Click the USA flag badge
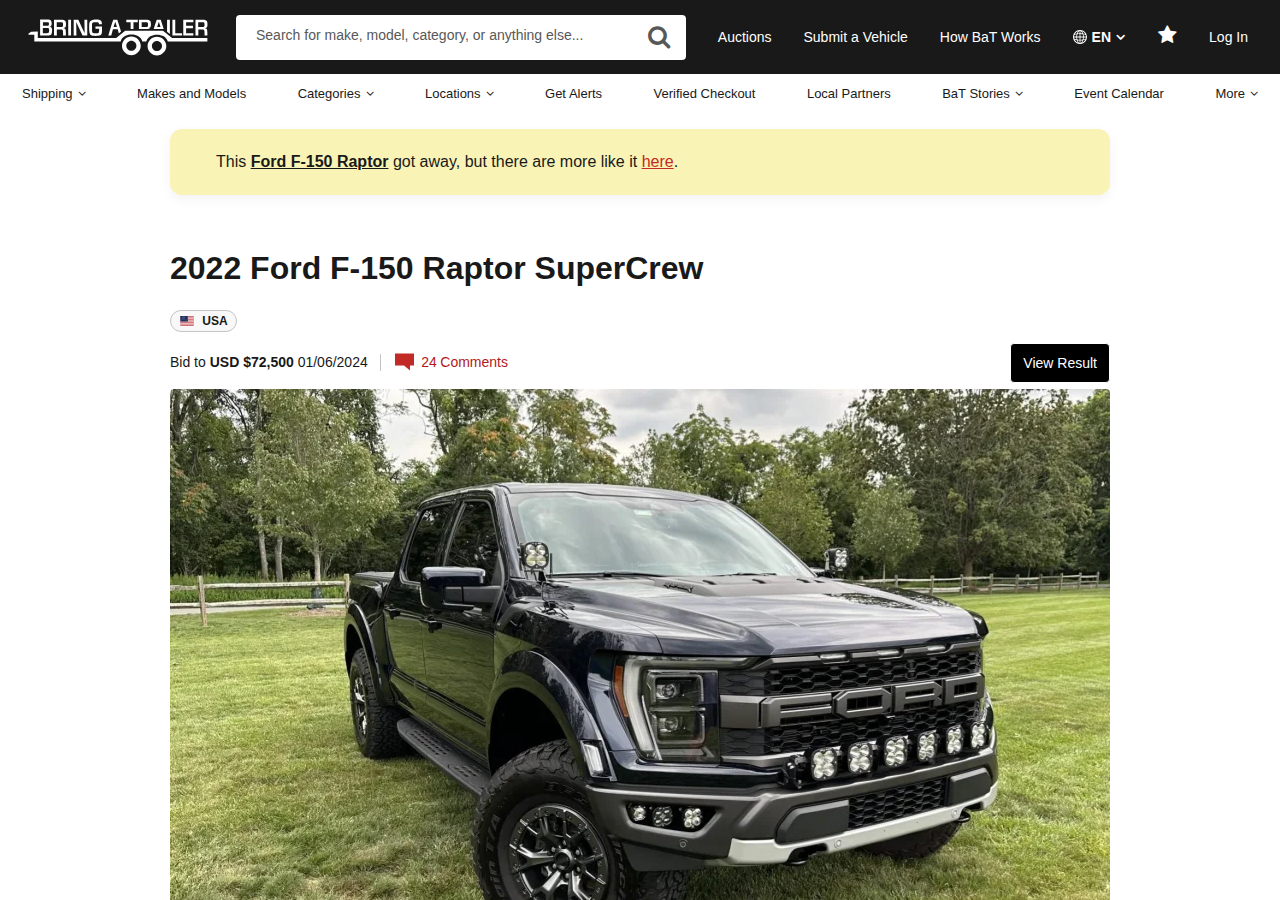This screenshot has width=1280, height=900. click(x=203, y=321)
